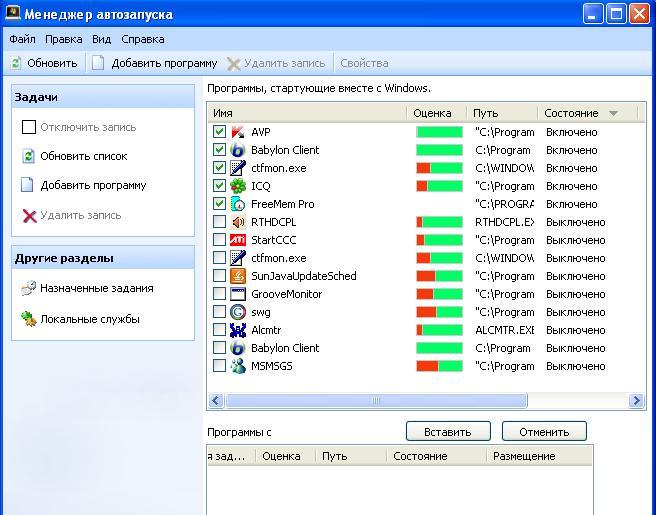
Task: Click the GrooveMonitor program icon
Action: tap(238, 294)
